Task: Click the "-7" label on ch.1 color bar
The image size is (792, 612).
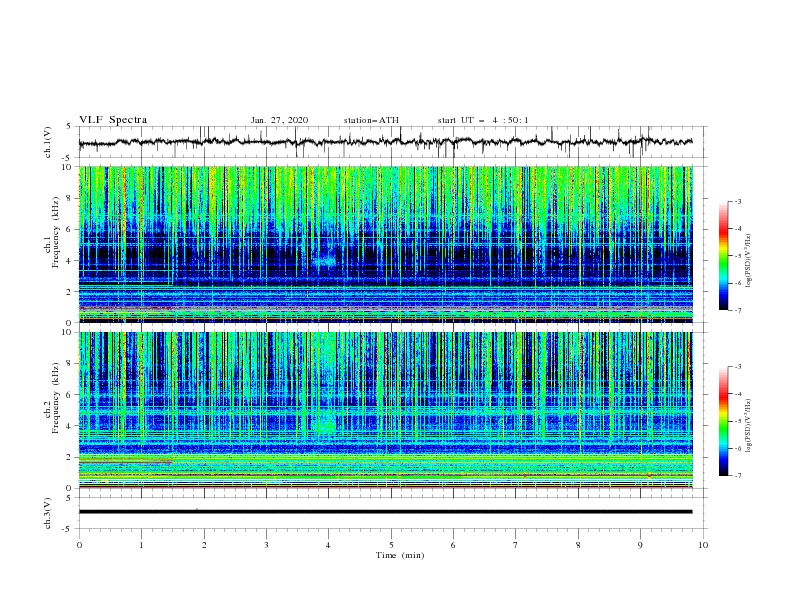Action: pyautogui.click(x=738, y=310)
